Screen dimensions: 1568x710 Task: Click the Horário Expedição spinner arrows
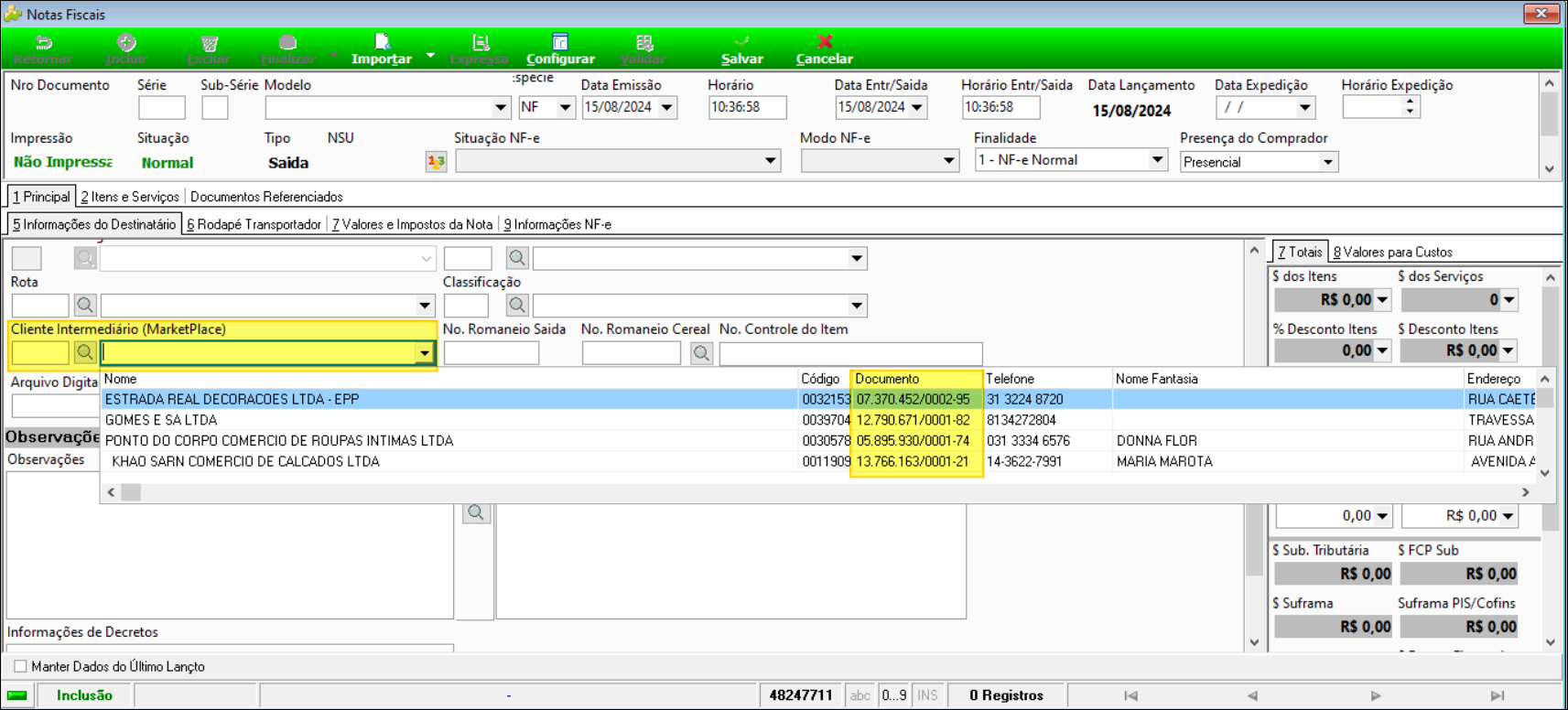(1410, 107)
